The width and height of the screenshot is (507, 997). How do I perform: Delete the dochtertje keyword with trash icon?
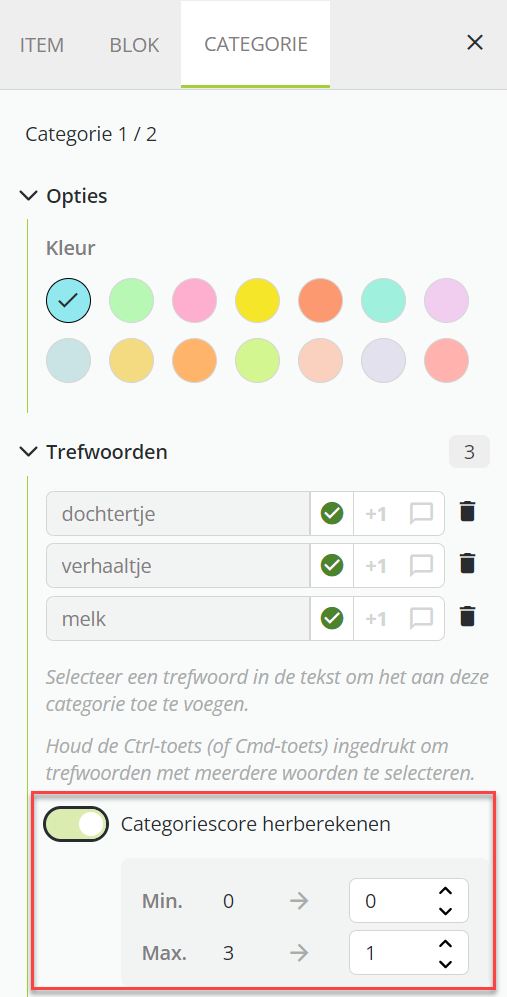pyautogui.click(x=468, y=511)
